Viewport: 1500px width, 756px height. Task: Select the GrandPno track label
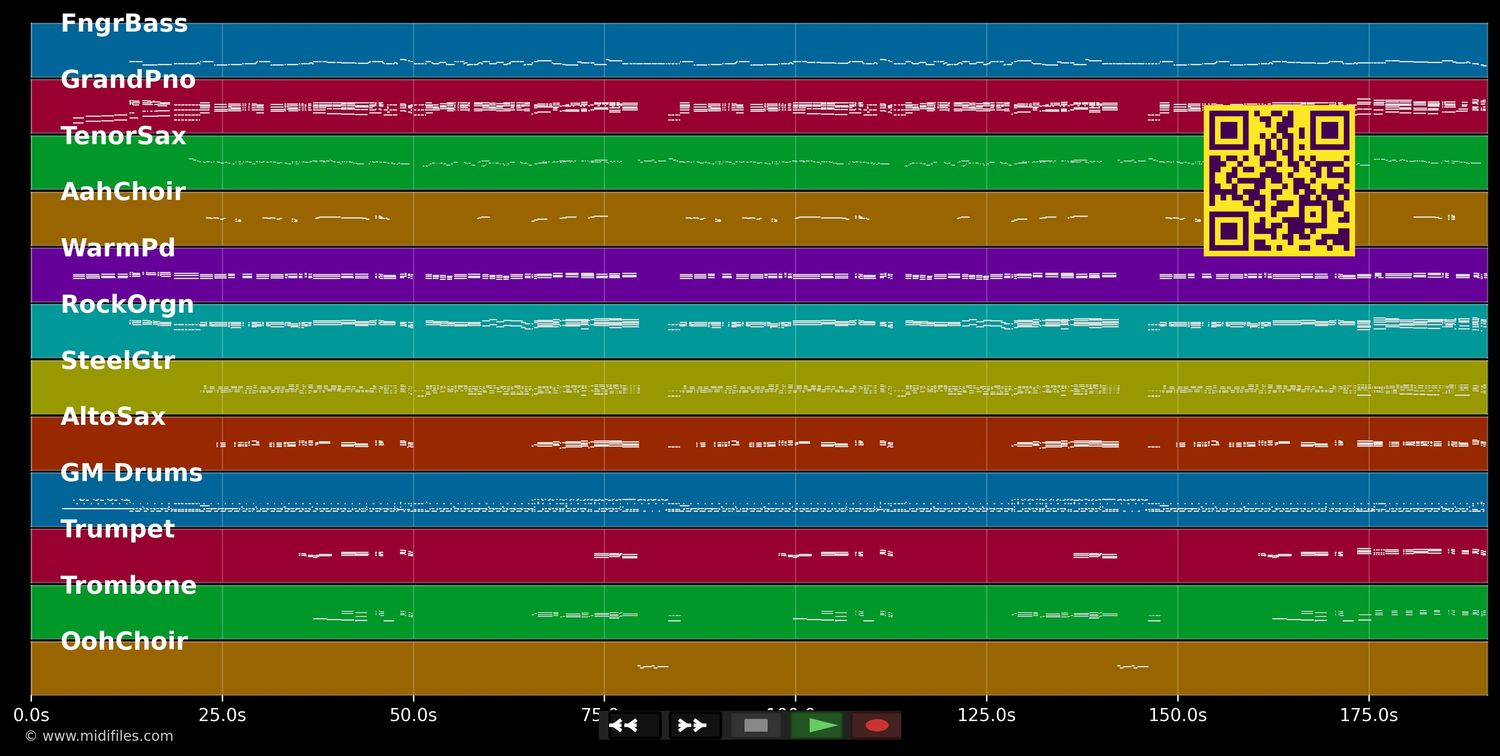(x=128, y=80)
